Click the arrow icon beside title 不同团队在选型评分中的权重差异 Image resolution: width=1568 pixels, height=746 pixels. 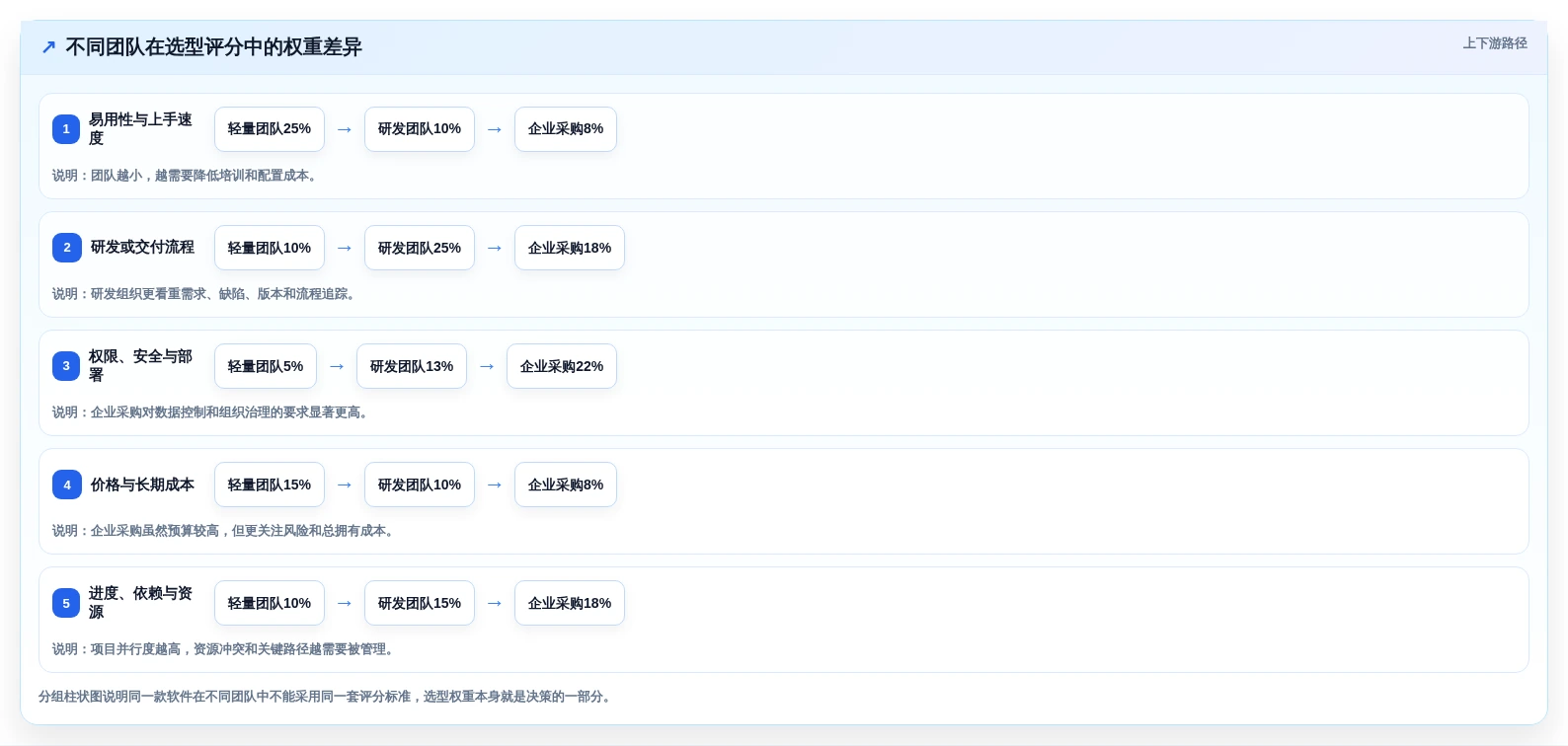pos(48,47)
